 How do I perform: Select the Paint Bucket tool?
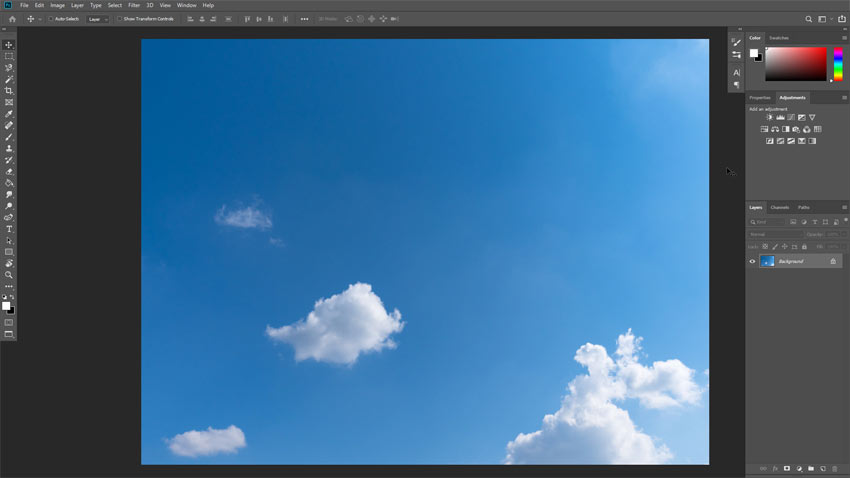click(9, 183)
